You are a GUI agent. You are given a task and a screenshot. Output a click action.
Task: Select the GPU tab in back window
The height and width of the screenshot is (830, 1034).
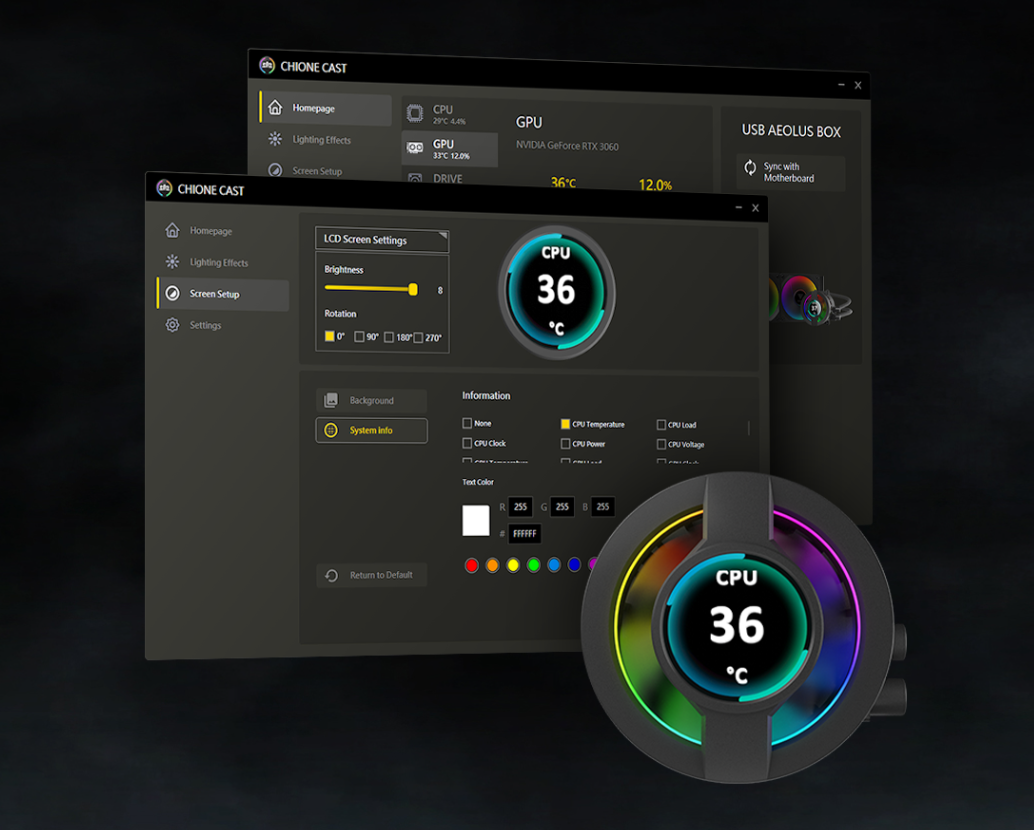coord(449,148)
